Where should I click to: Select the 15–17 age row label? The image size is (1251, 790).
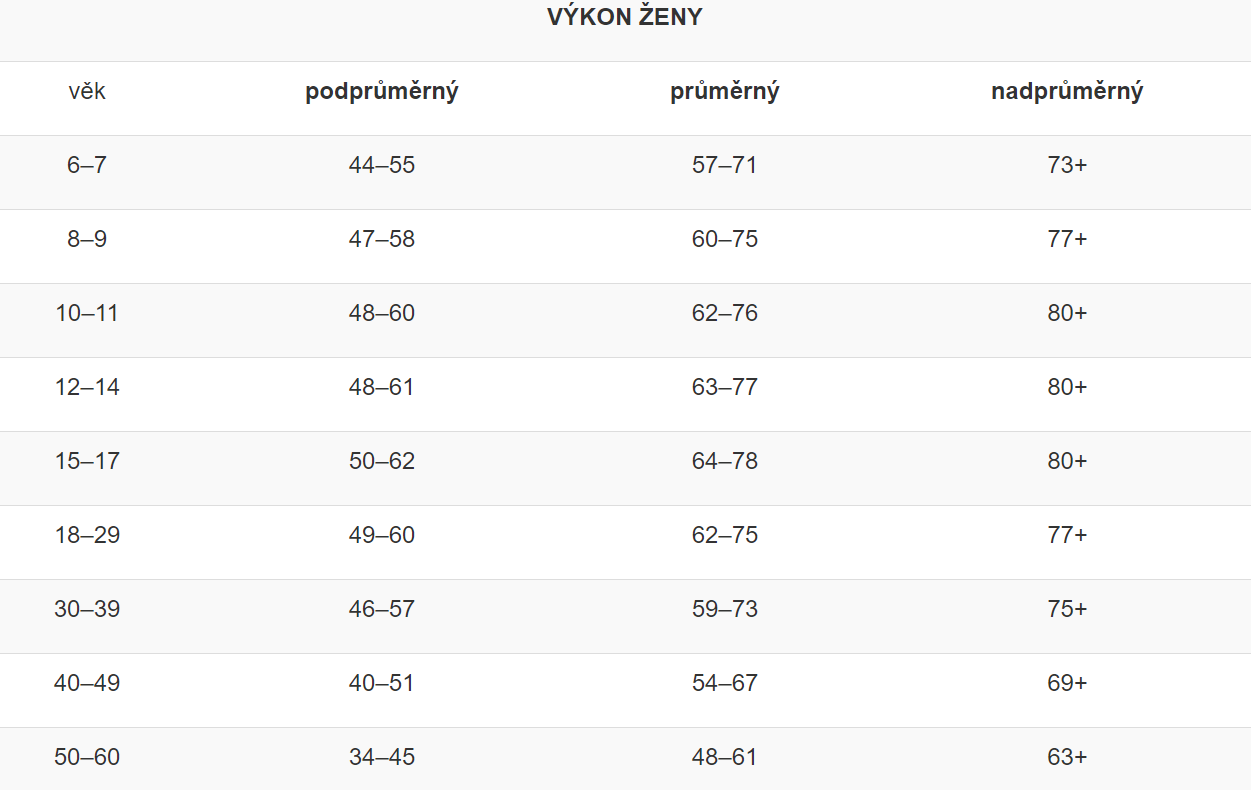pos(87,461)
